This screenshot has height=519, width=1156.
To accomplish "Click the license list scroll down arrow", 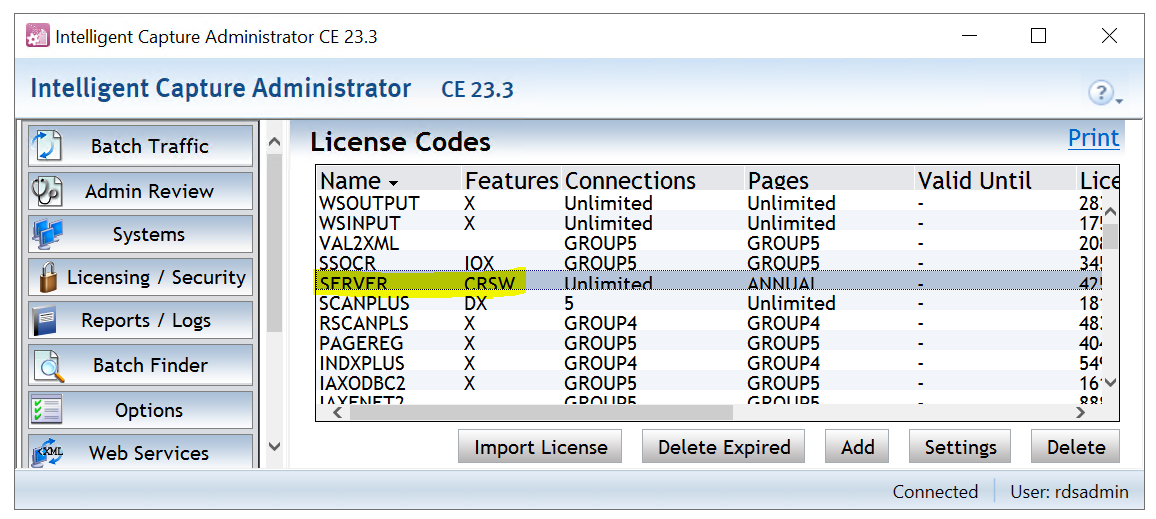I will [1110, 383].
